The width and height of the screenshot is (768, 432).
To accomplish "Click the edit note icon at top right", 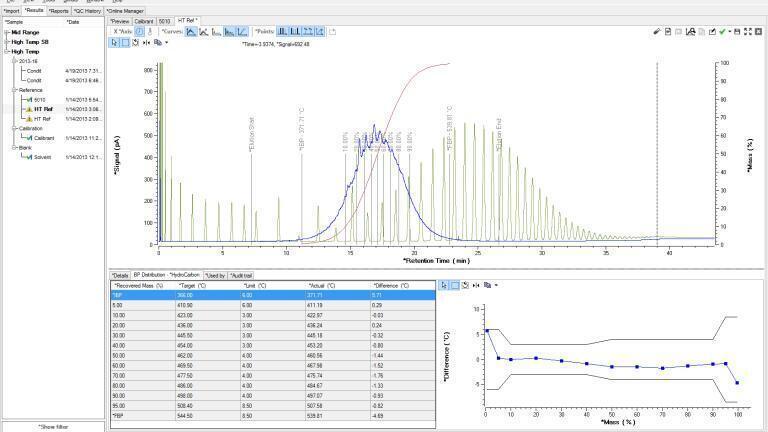I will pos(712,31).
